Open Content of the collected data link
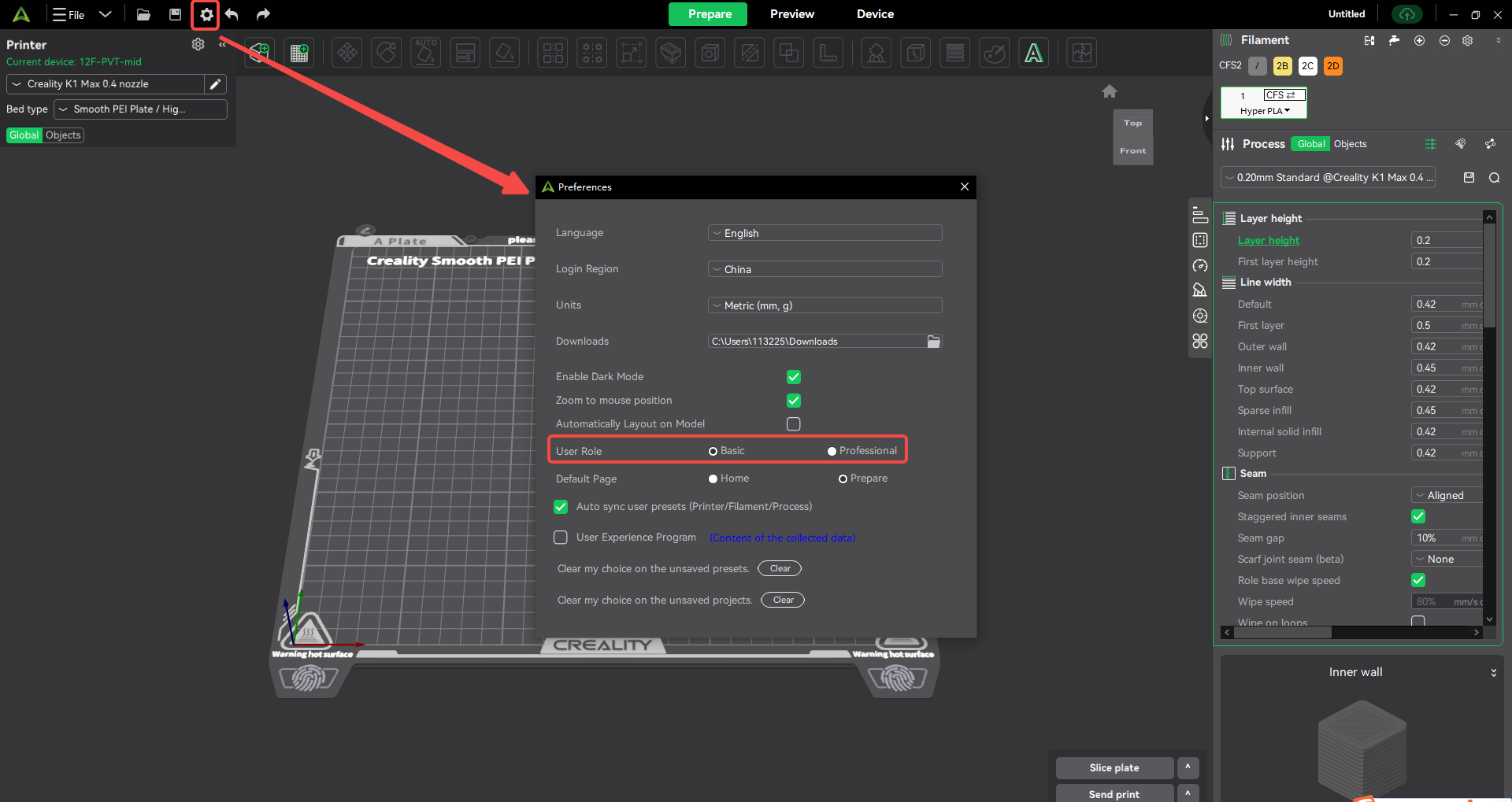 coord(782,538)
